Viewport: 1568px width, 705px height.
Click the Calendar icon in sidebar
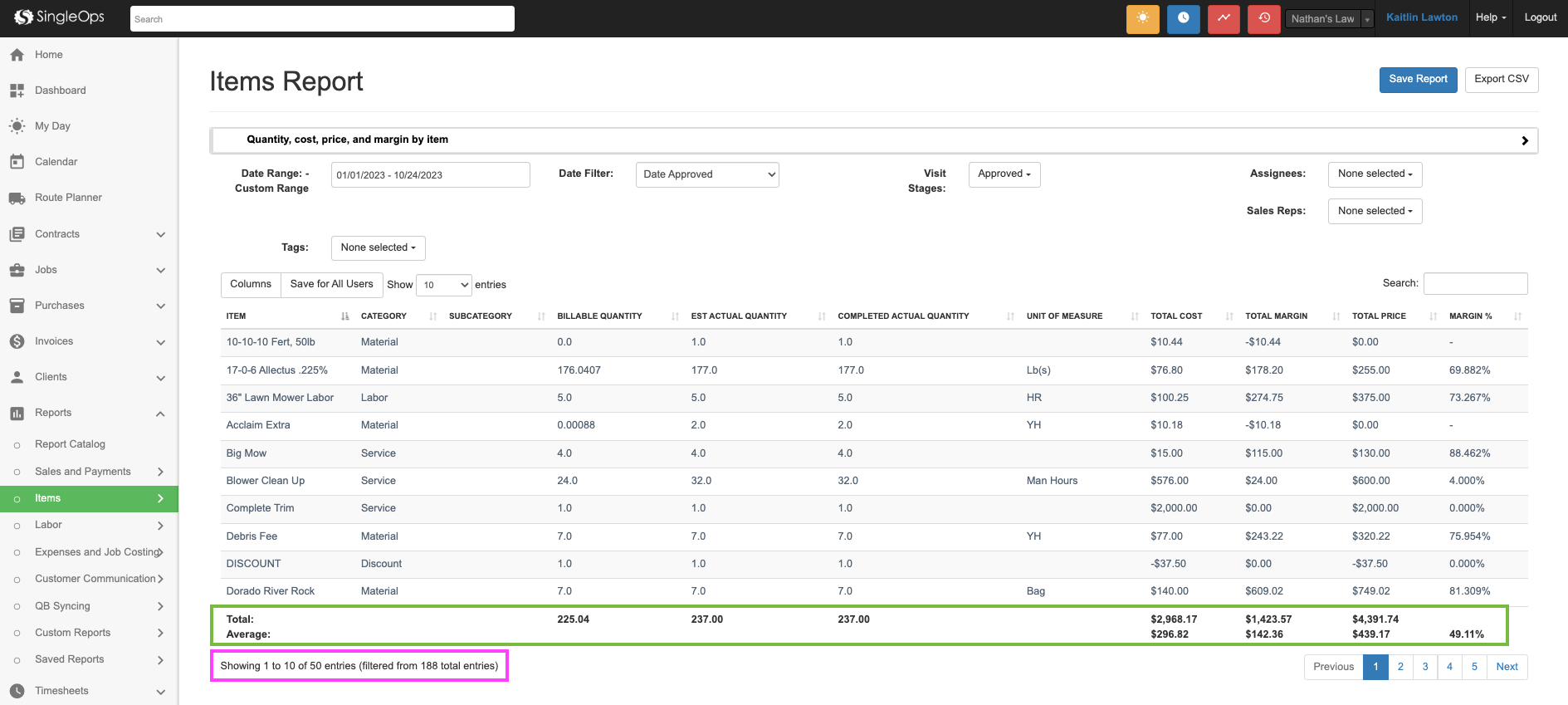point(17,162)
